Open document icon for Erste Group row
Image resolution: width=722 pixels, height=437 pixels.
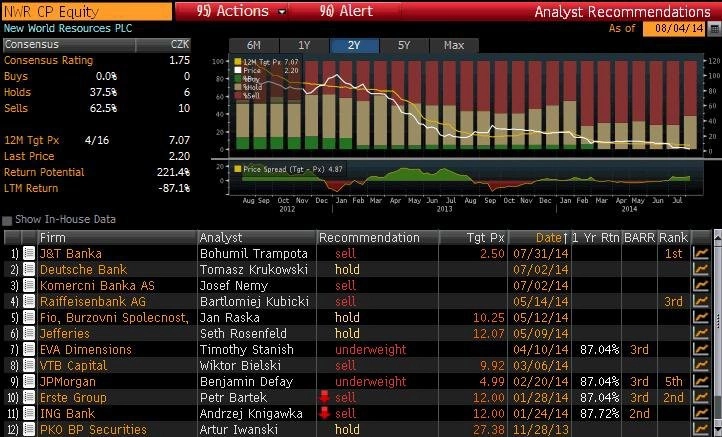[29, 397]
